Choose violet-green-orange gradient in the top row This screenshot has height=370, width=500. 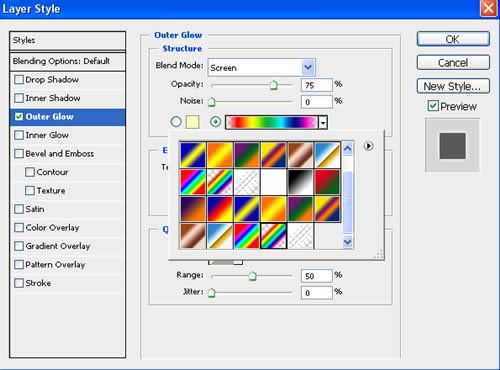click(246, 155)
